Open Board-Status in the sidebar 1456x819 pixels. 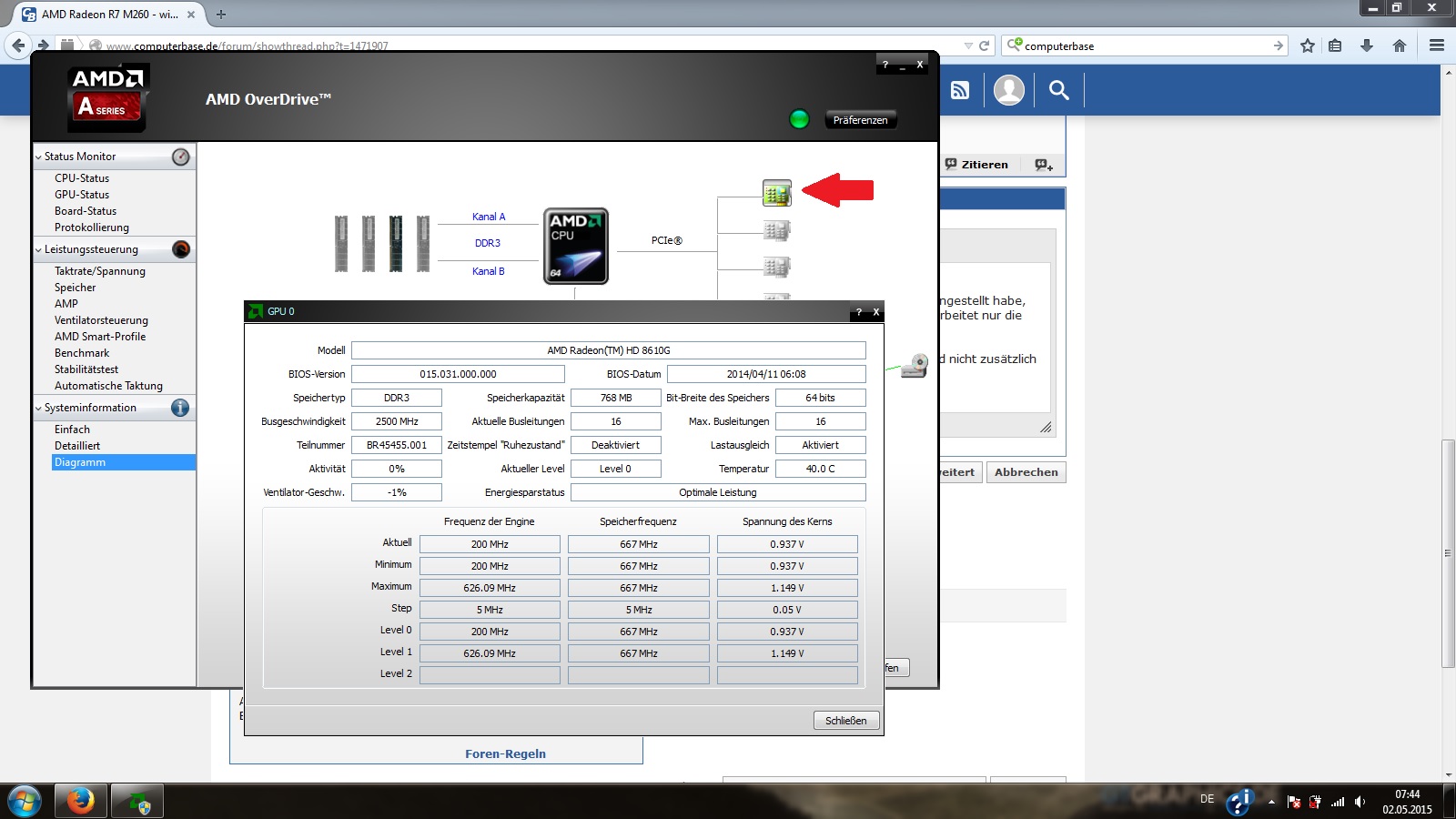pos(86,211)
